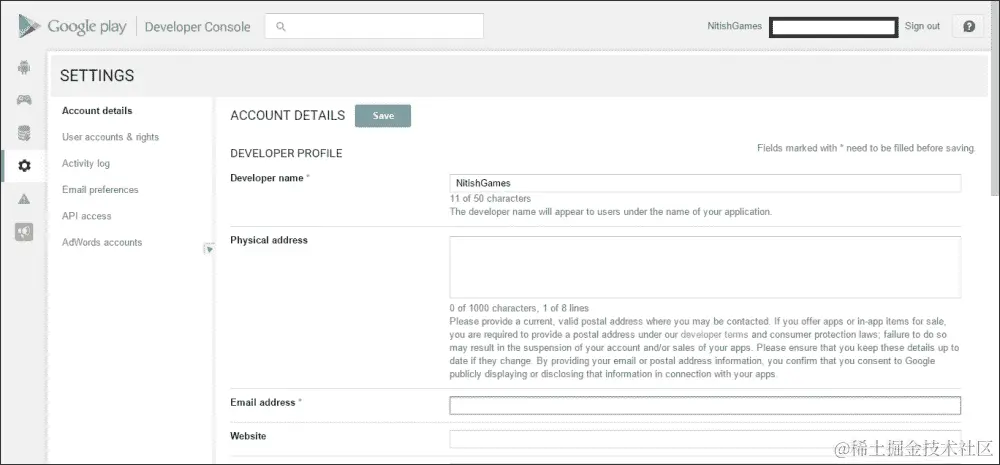Click the 'Physical address' field label
1000x465 pixels.
(268, 240)
